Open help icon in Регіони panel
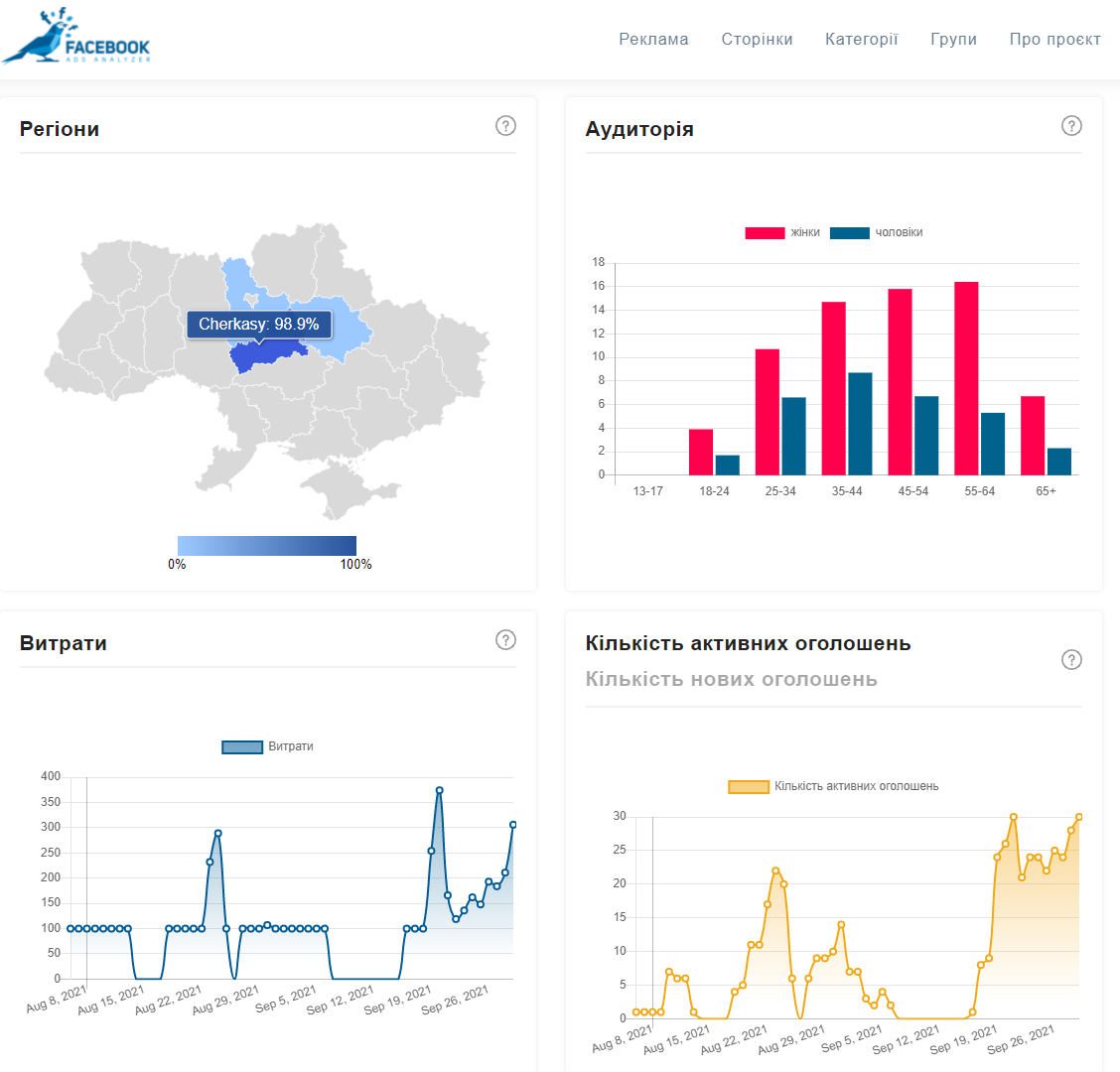This screenshot has width=1120, height=1072. 505,126
